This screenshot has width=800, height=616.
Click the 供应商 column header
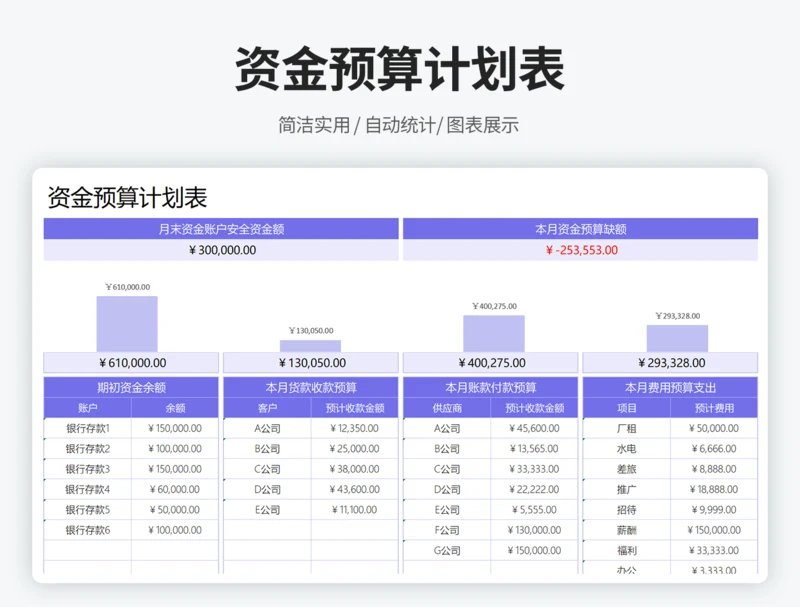click(447, 408)
